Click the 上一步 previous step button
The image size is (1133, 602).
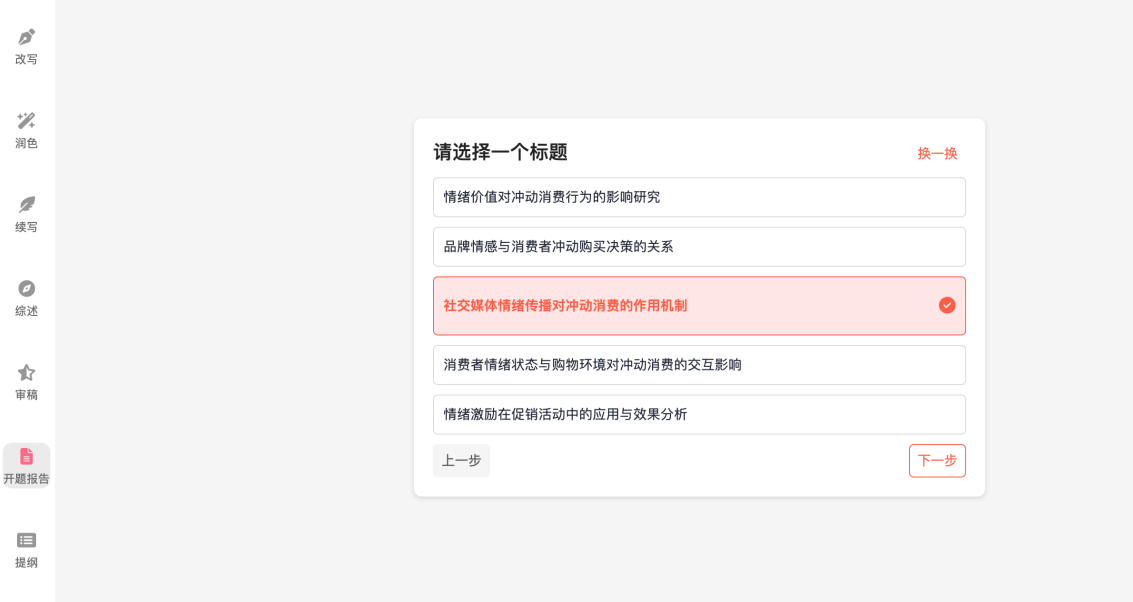(x=462, y=461)
